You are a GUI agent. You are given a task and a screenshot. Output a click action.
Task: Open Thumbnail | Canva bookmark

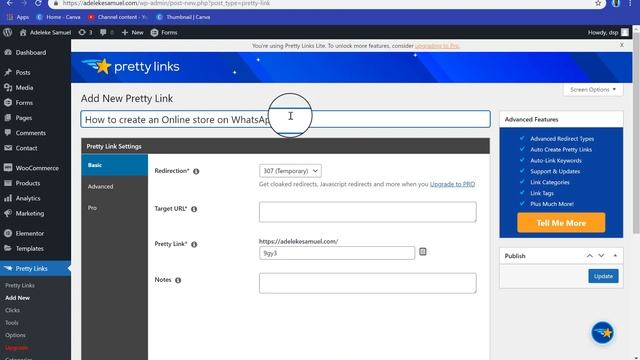183,17
